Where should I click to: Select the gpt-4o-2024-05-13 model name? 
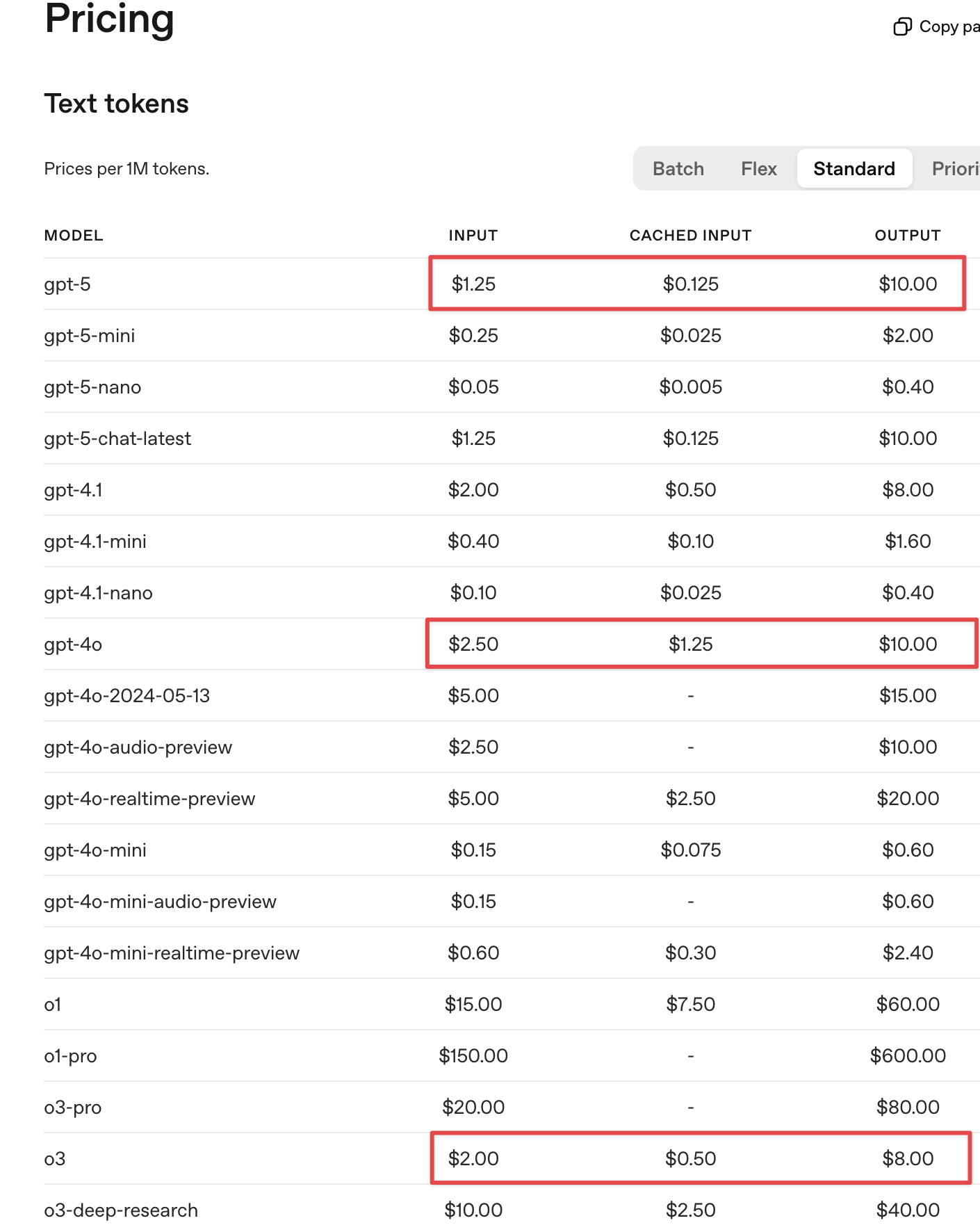pyautogui.click(x=127, y=696)
